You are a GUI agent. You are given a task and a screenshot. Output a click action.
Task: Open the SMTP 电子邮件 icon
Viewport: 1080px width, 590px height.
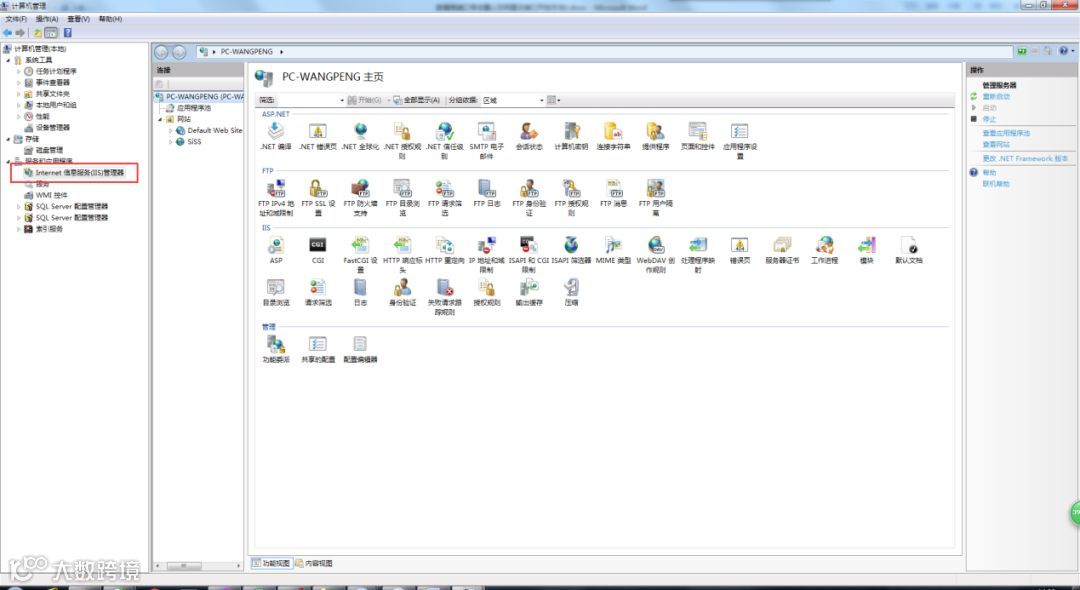[x=487, y=131]
